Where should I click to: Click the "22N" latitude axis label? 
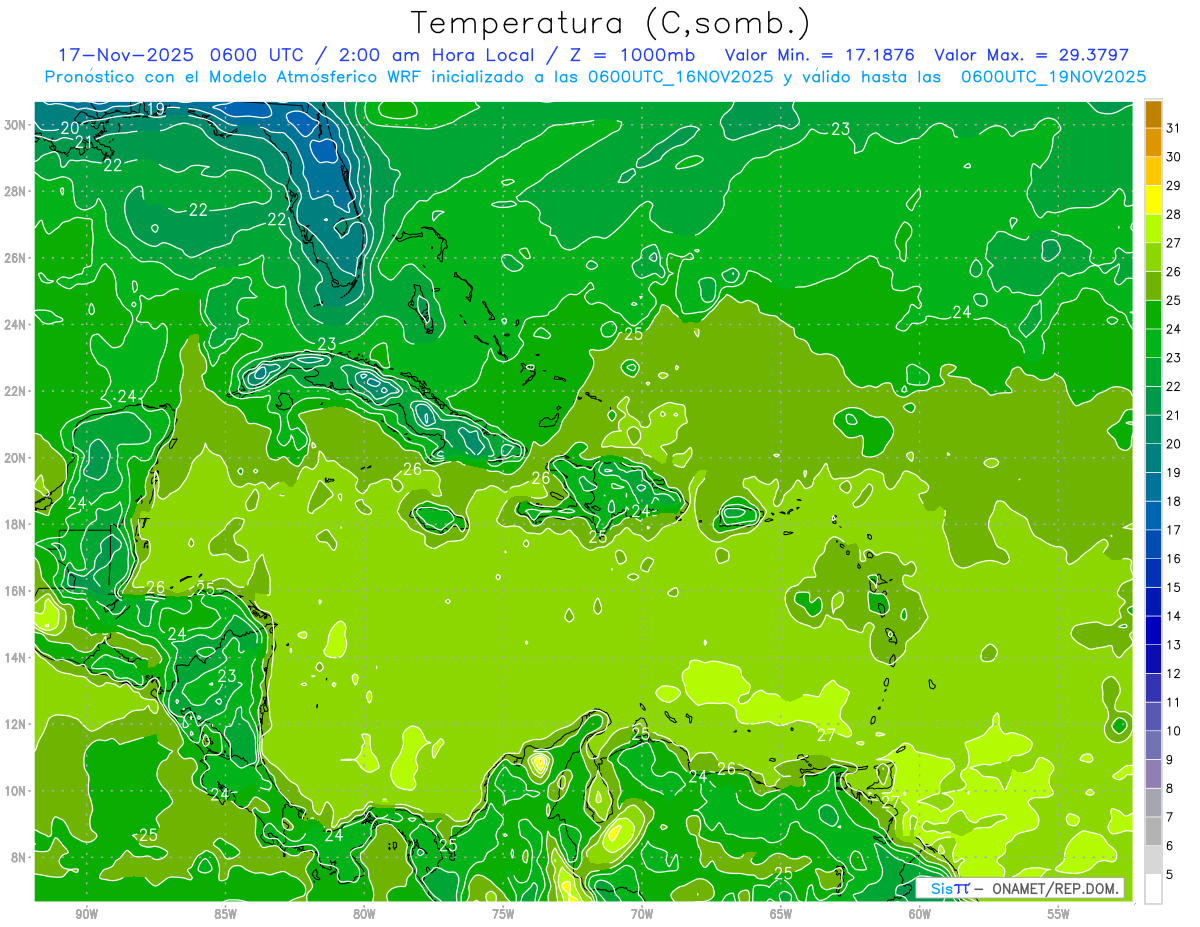(x=16, y=391)
